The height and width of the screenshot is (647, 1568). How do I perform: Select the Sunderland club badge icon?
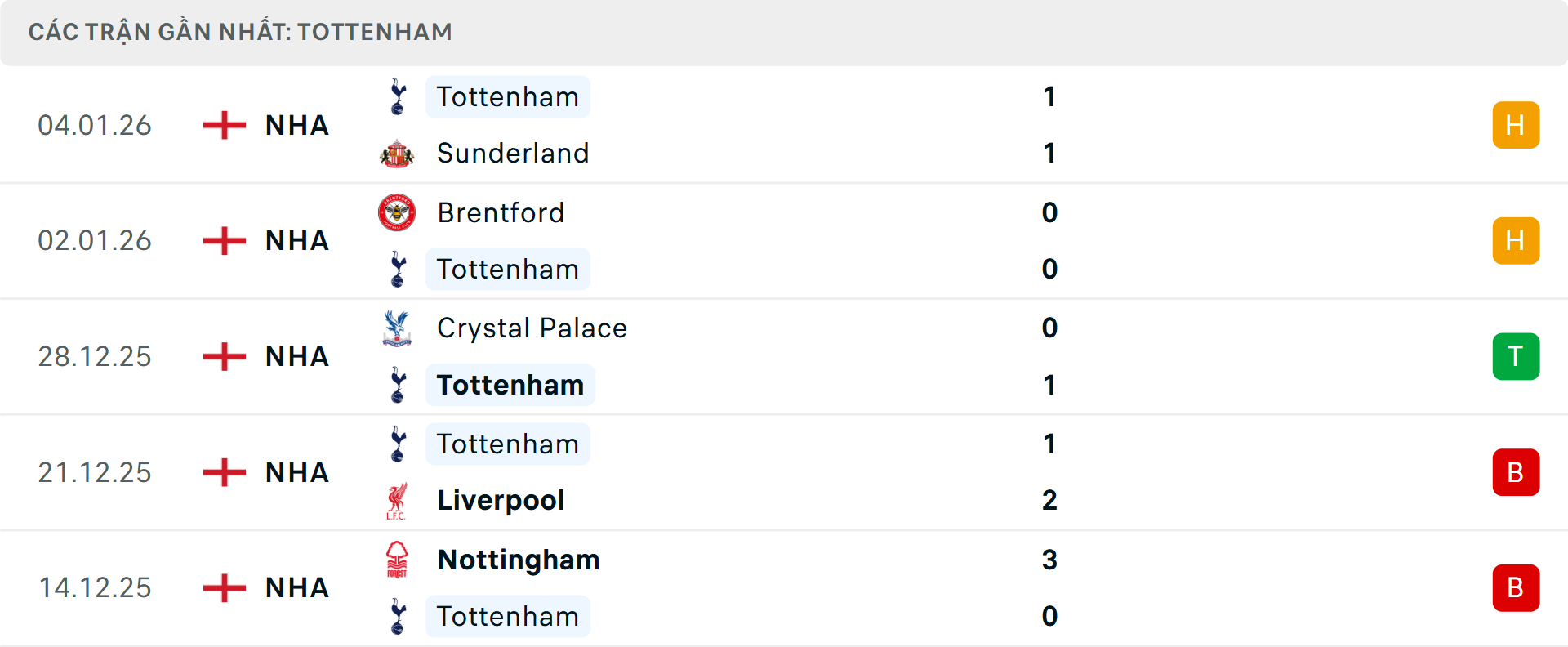[398, 153]
